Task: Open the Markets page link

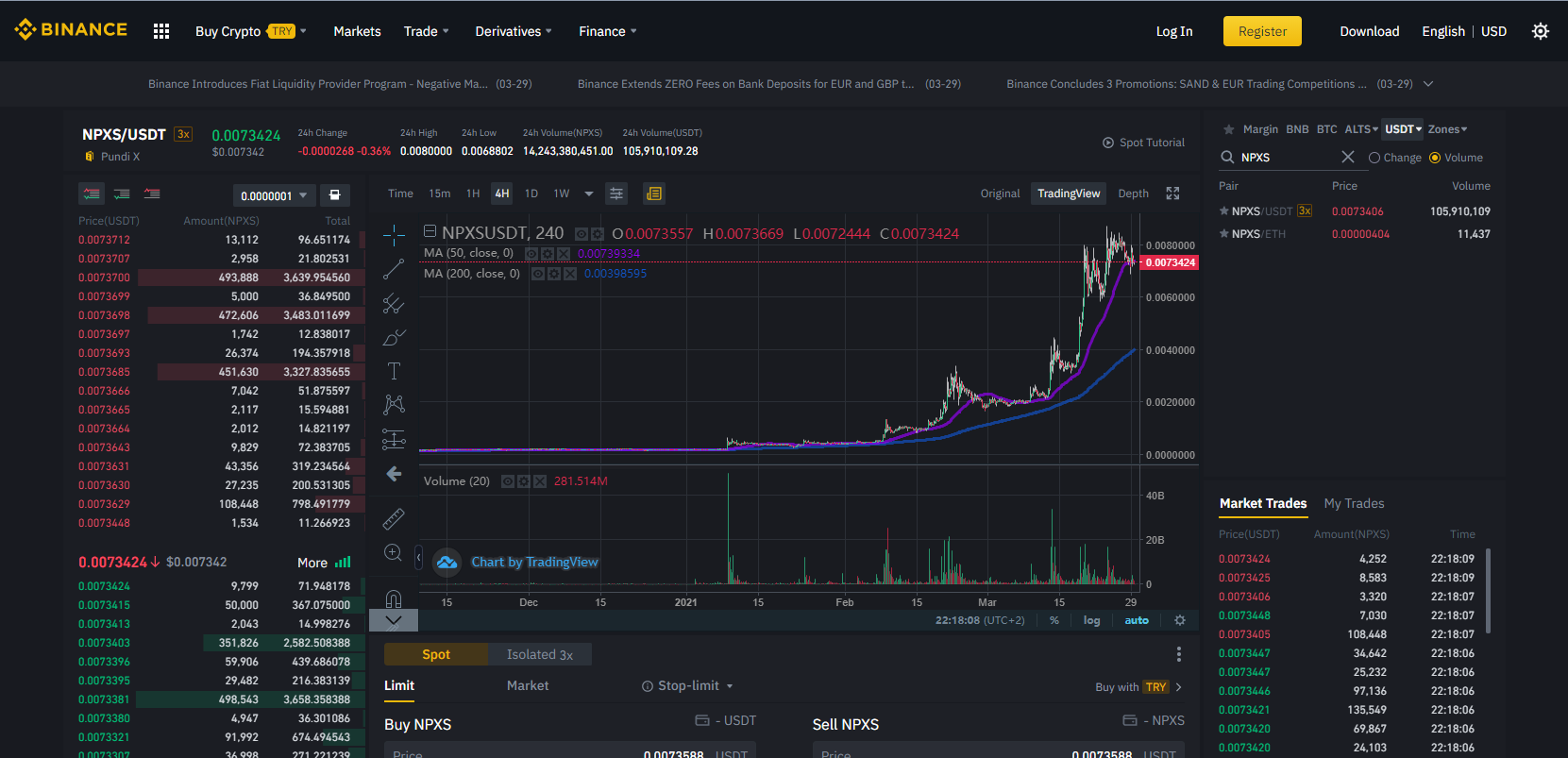Action: coord(357,31)
